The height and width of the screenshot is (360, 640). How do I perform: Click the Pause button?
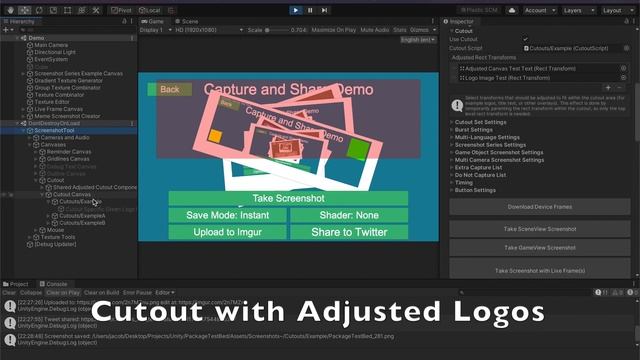(x=310, y=10)
